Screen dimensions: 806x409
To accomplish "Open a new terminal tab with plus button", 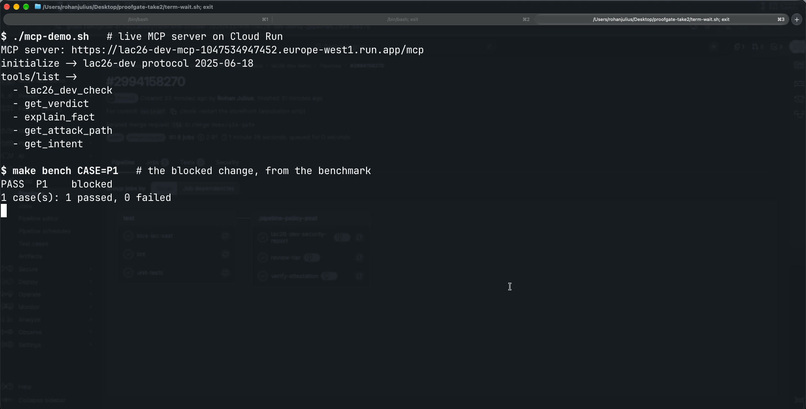I will (797, 20).
